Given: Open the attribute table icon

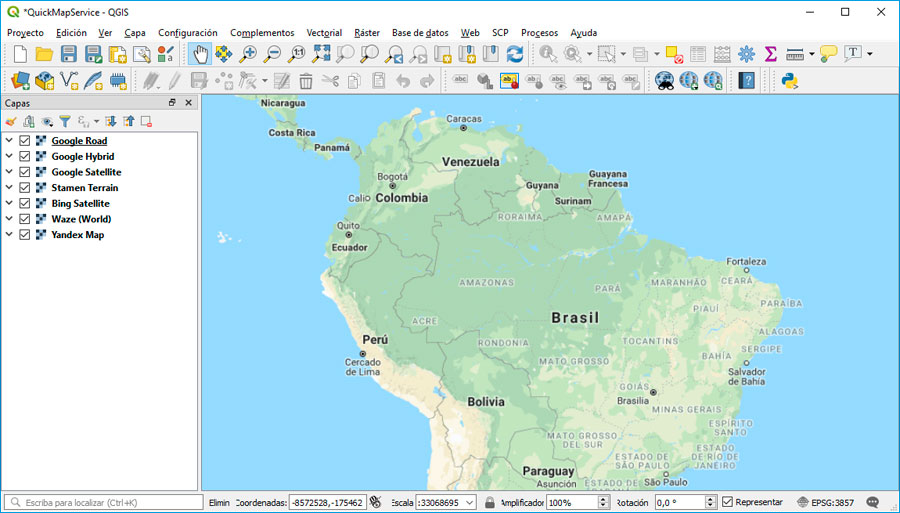Looking at the screenshot, I should [698, 54].
